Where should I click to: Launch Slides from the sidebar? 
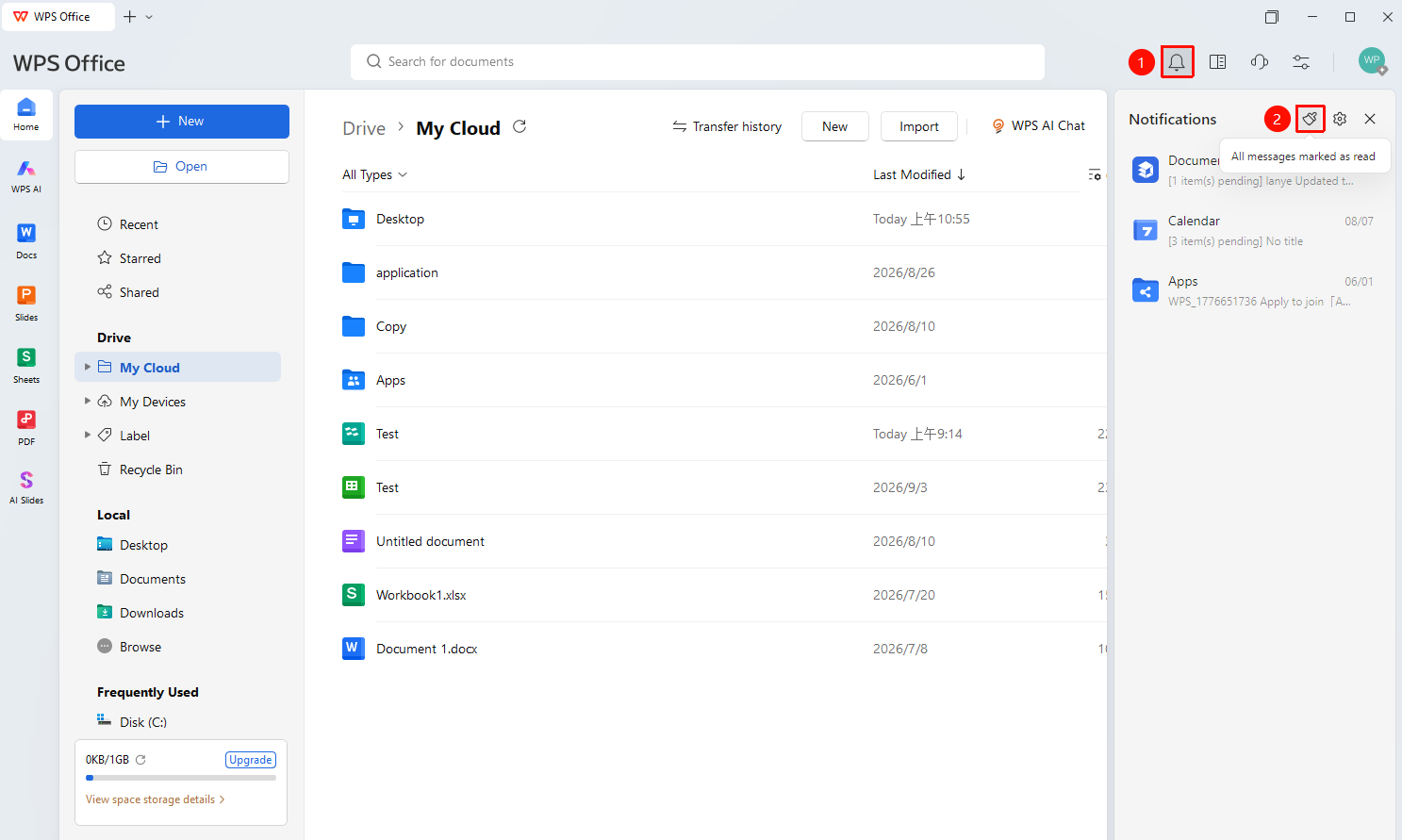point(26,304)
